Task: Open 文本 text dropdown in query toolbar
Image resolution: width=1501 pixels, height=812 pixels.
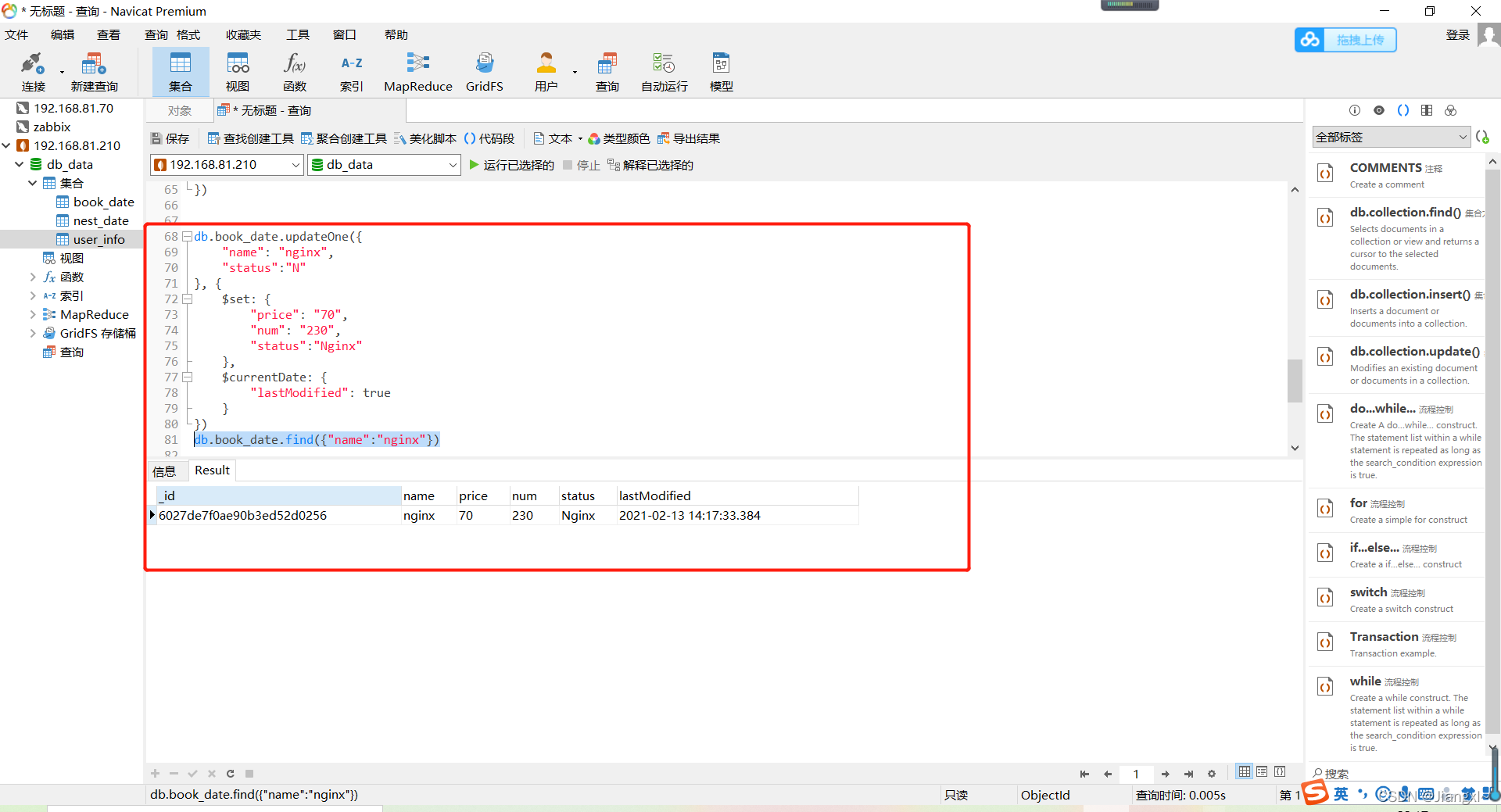Action: pyautogui.click(x=558, y=138)
